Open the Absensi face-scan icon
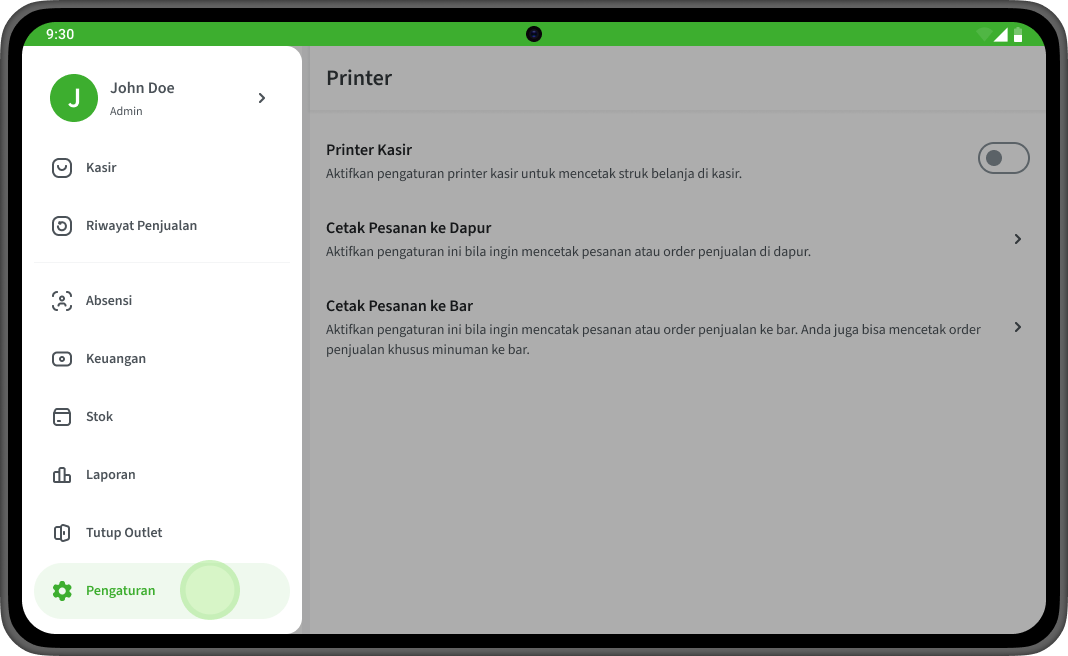Screen dimensions: 1068x656 [62, 300]
